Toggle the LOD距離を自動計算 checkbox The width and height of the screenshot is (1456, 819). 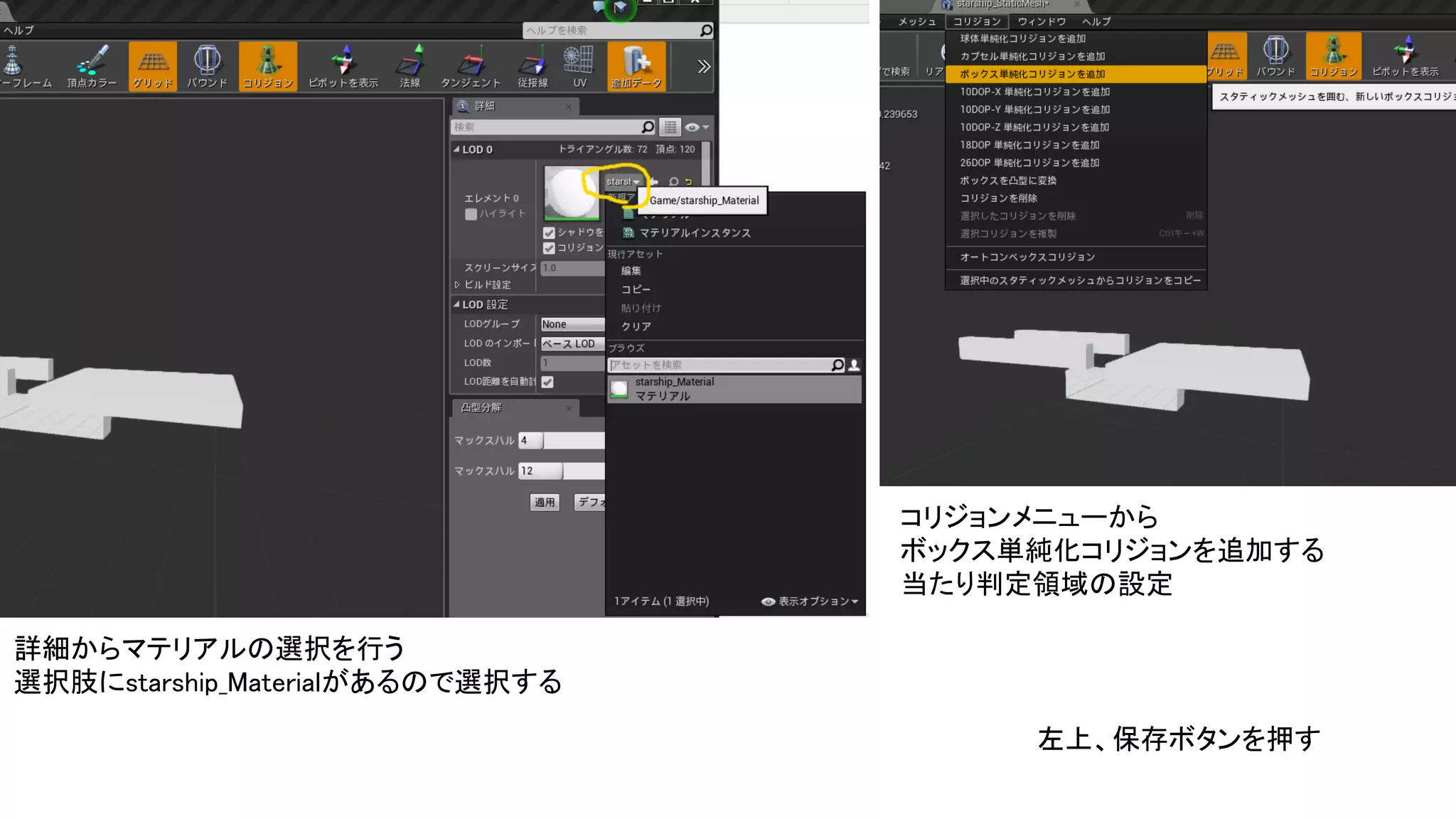click(547, 382)
